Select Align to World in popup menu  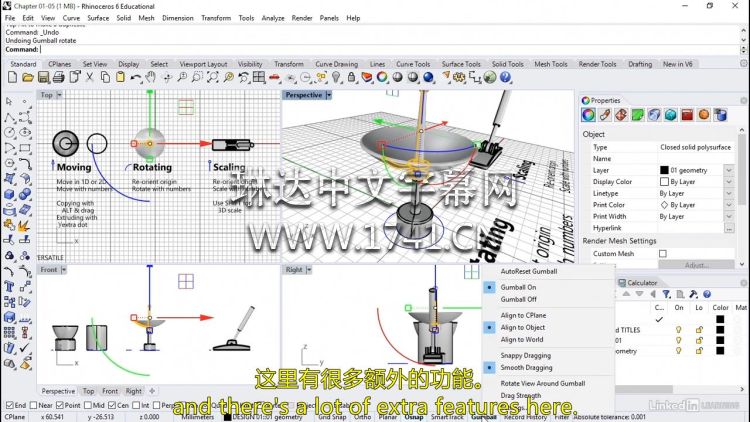[522, 340]
